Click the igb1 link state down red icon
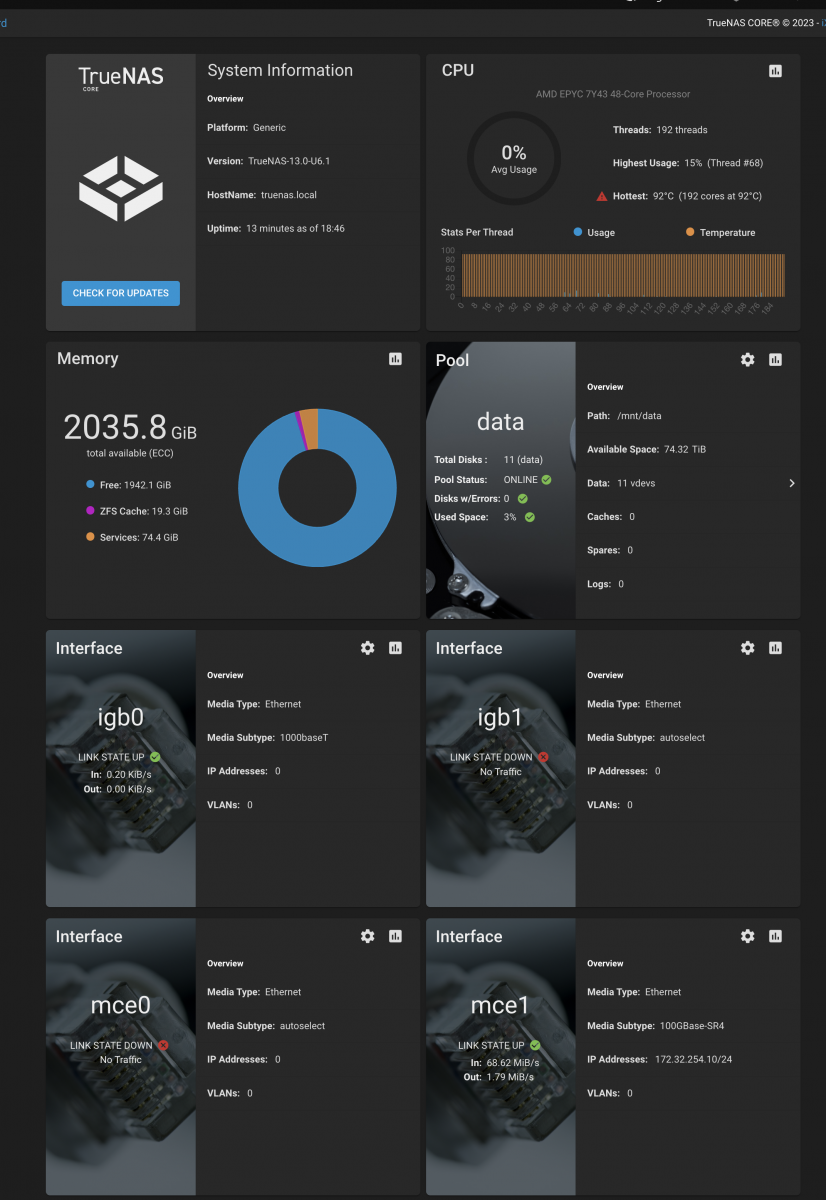Viewport: 826px width, 1200px height. pyautogui.click(x=543, y=757)
